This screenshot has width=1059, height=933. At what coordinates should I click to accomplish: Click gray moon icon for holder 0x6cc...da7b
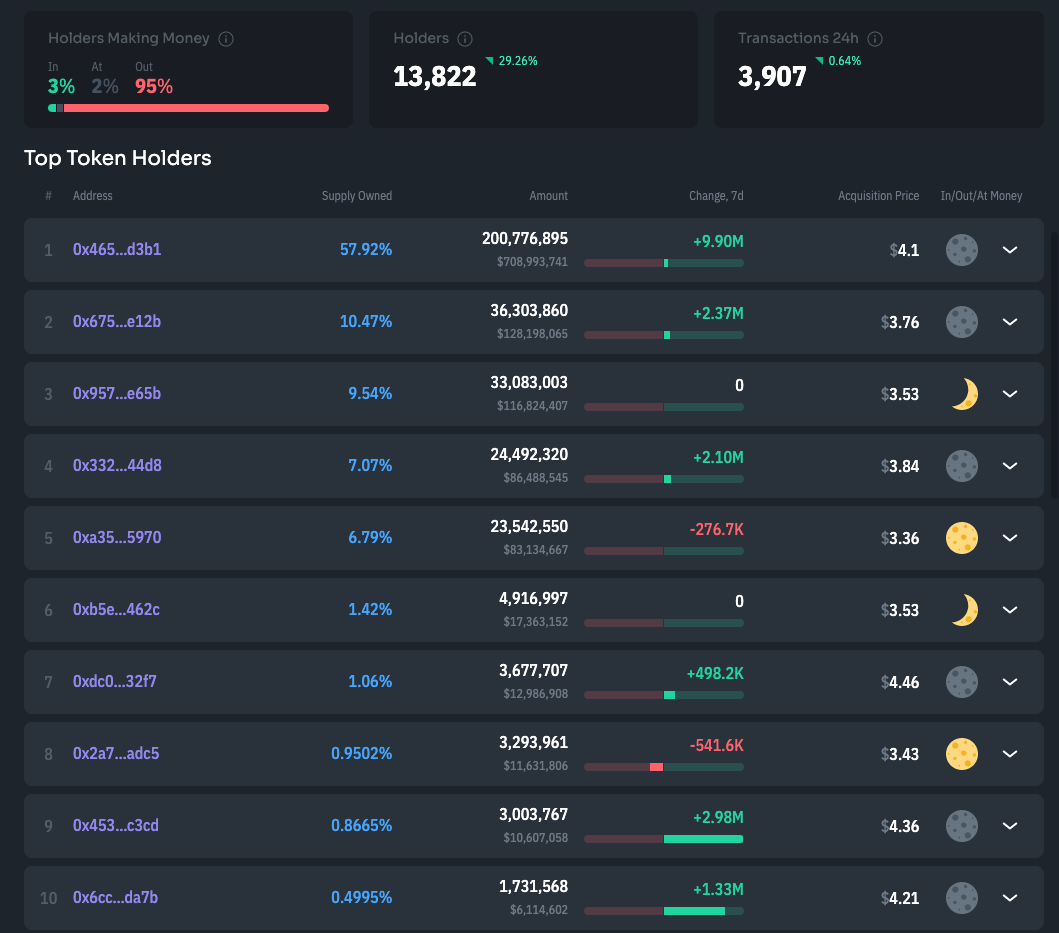(962, 898)
